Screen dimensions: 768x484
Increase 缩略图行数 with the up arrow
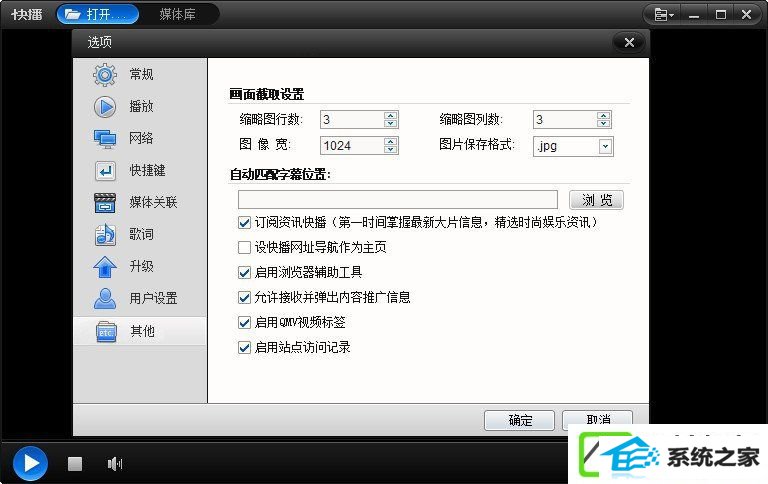(390, 116)
